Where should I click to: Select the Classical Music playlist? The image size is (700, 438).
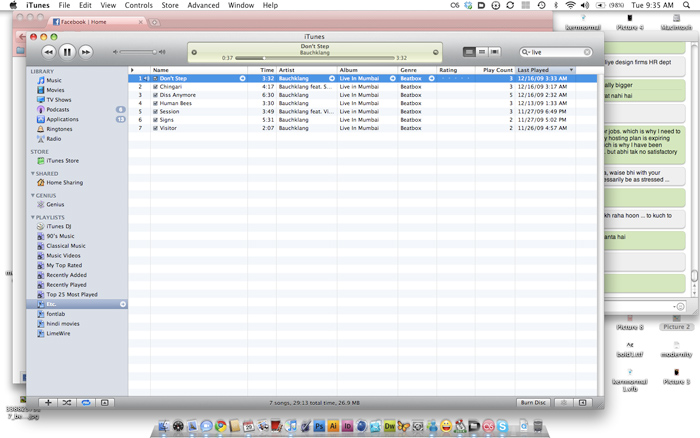(x=66, y=246)
